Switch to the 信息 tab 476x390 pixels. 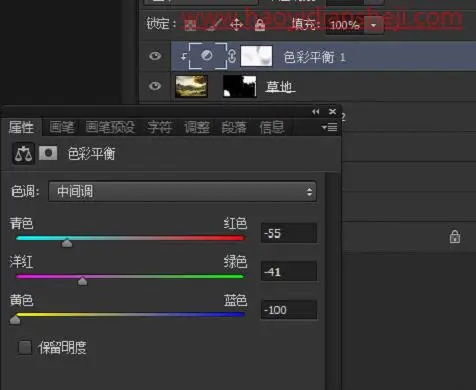click(272, 127)
